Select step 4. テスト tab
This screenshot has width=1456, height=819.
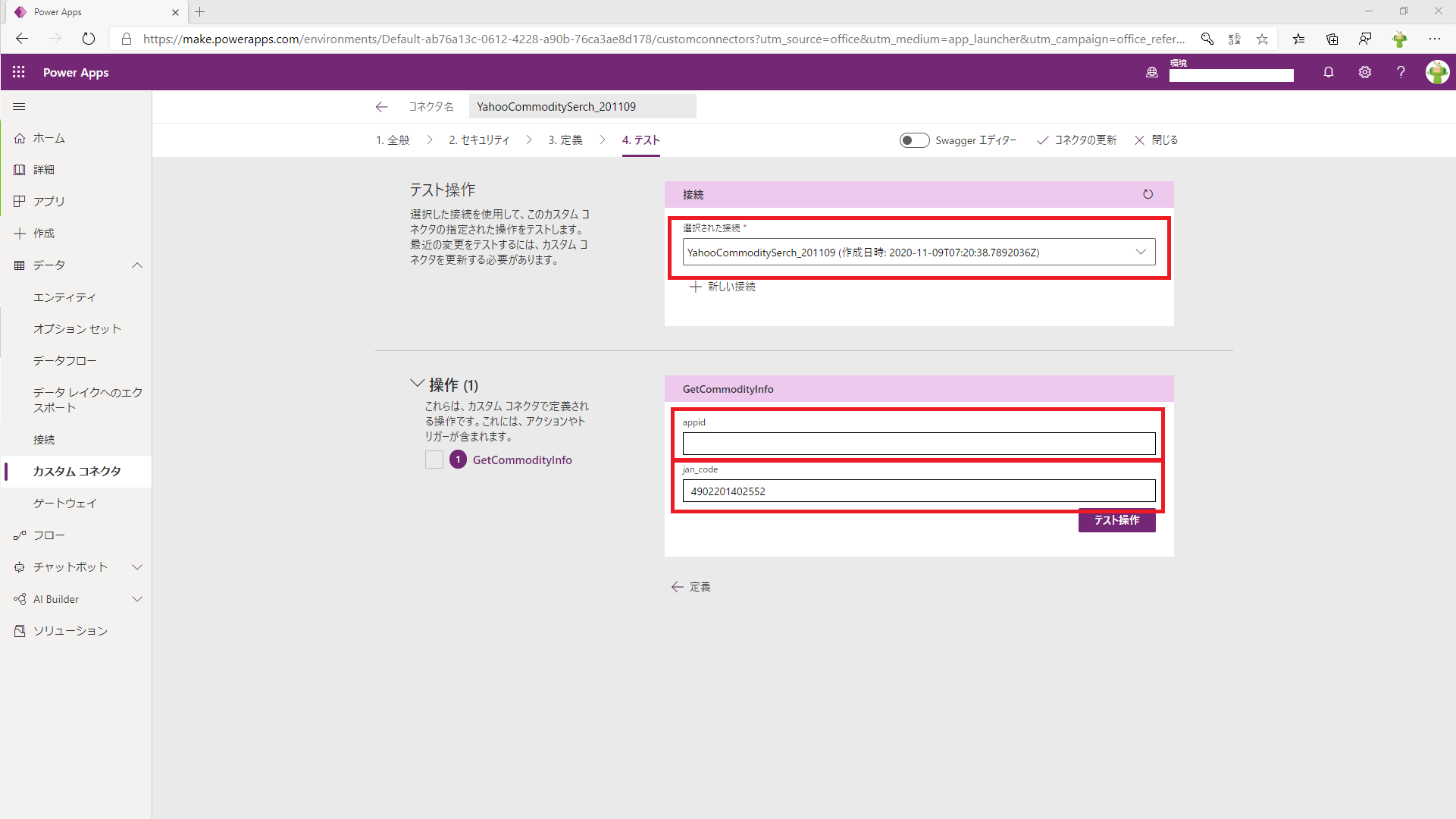[x=641, y=140]
